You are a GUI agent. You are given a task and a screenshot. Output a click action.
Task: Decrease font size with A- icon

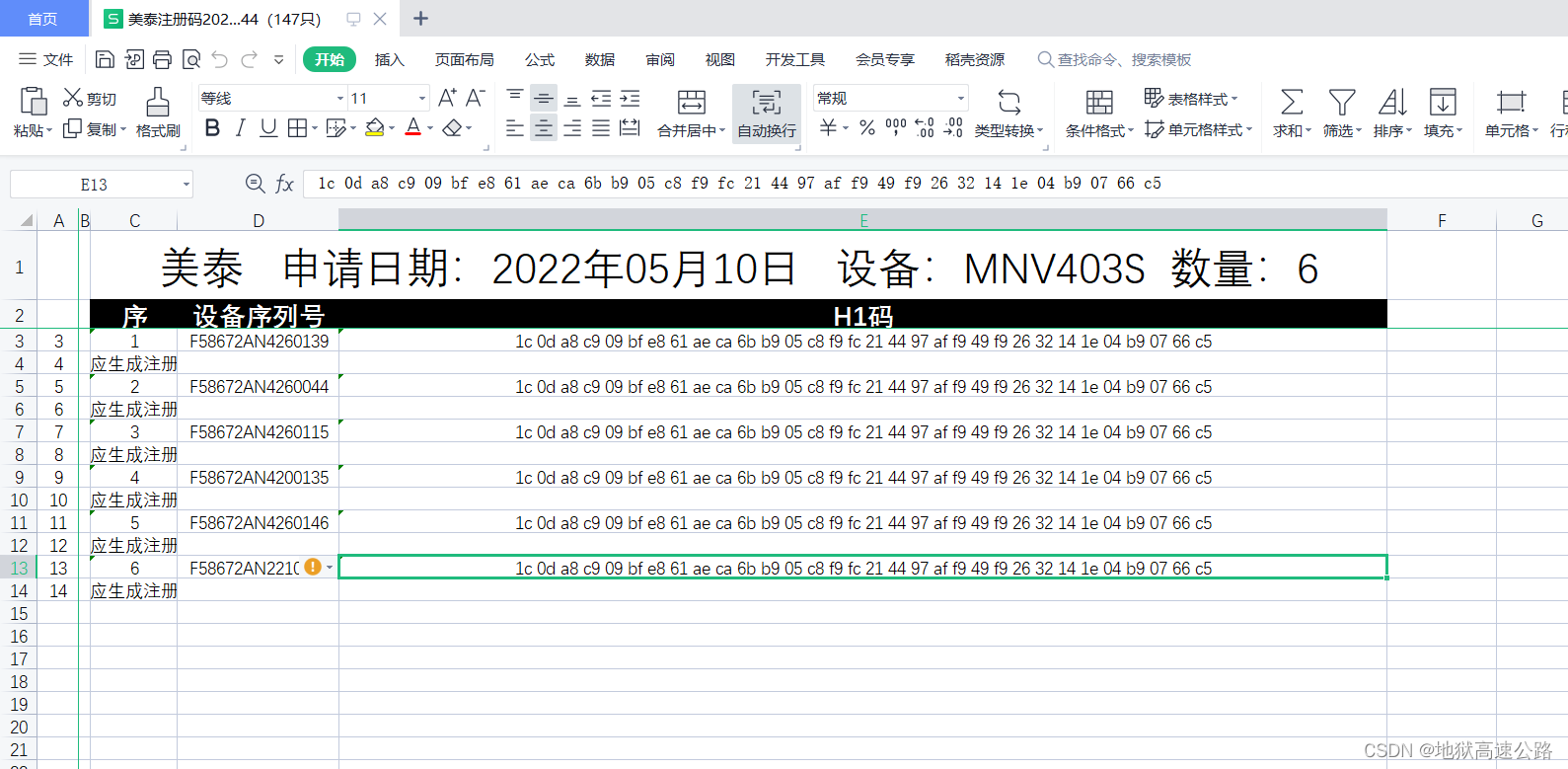[x=476, y=98]
